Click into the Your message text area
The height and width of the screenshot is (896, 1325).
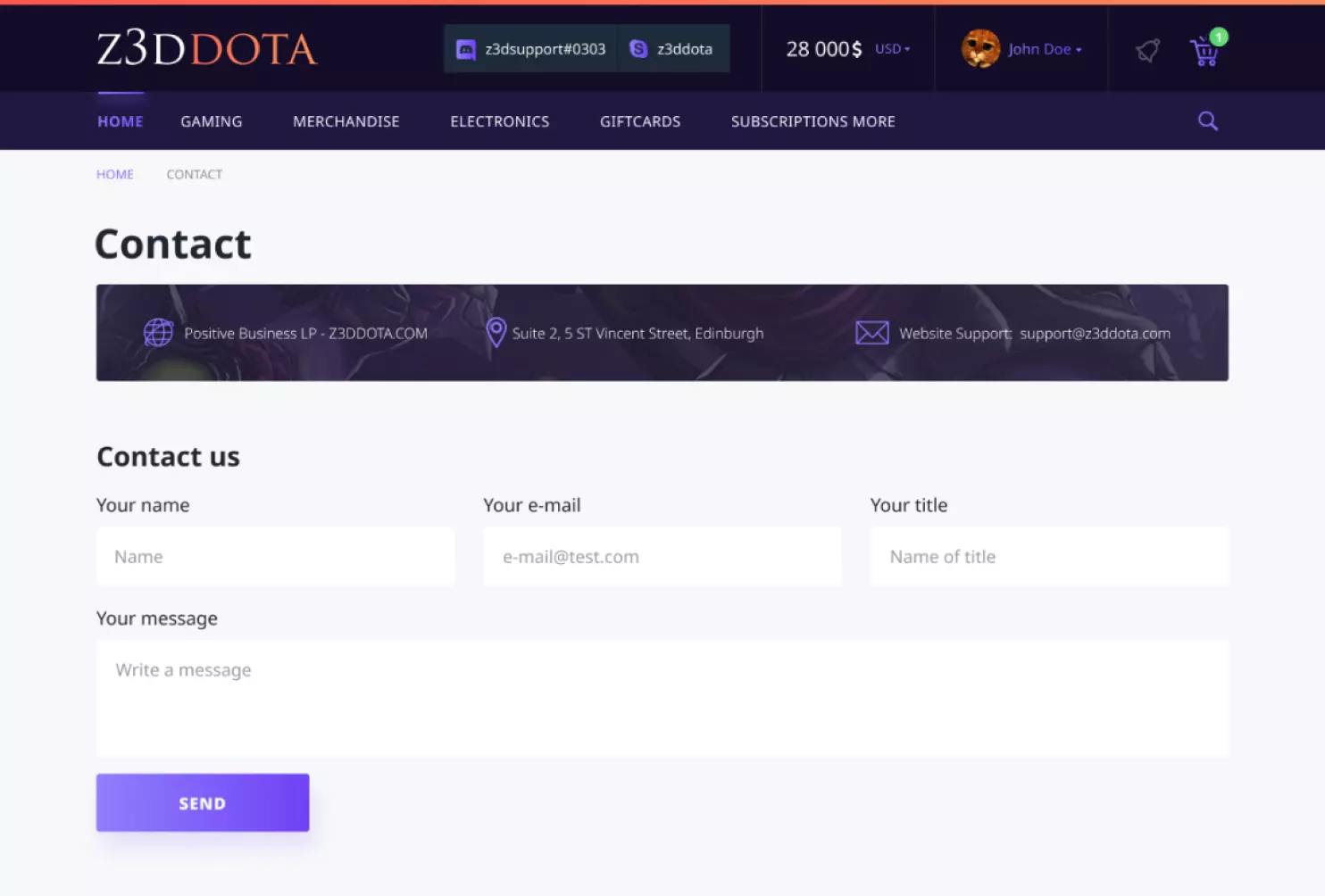[662, 699]
